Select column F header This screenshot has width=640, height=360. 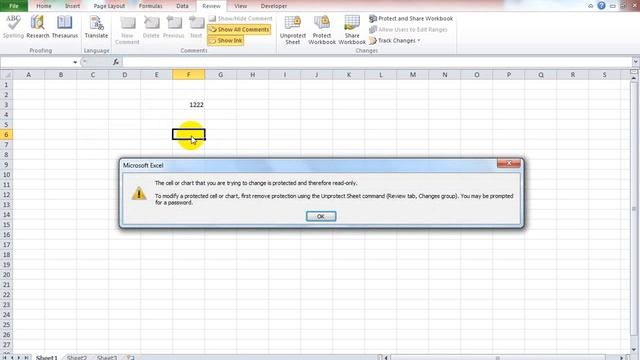click(189, 75)
